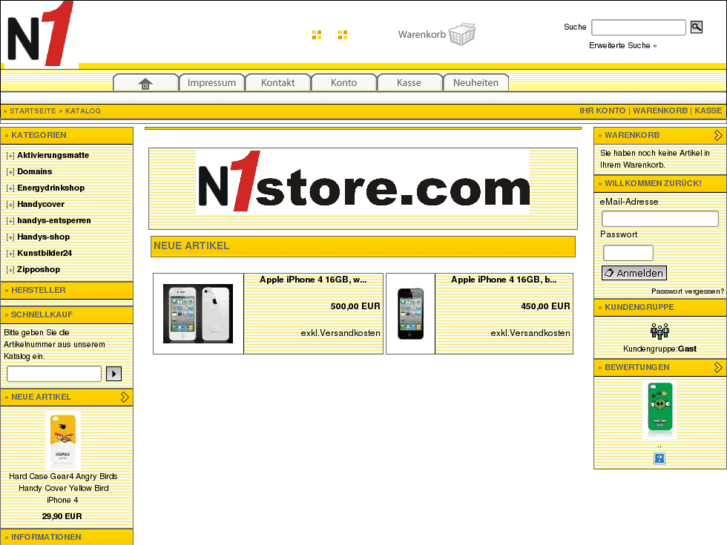
Task: Expand the Aktivierungsmatte category
Action: (10, 156)
